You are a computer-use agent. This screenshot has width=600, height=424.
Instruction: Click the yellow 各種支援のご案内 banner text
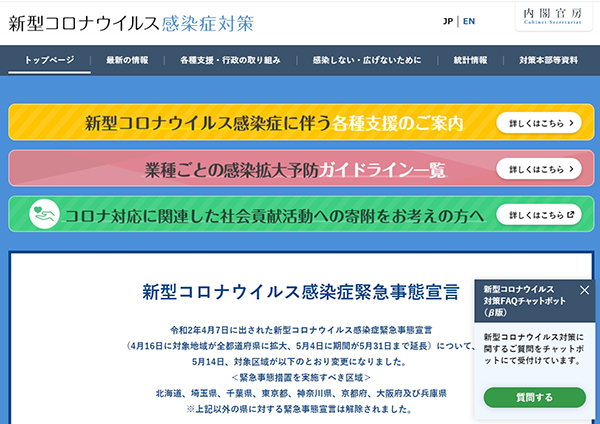(274, 123)
